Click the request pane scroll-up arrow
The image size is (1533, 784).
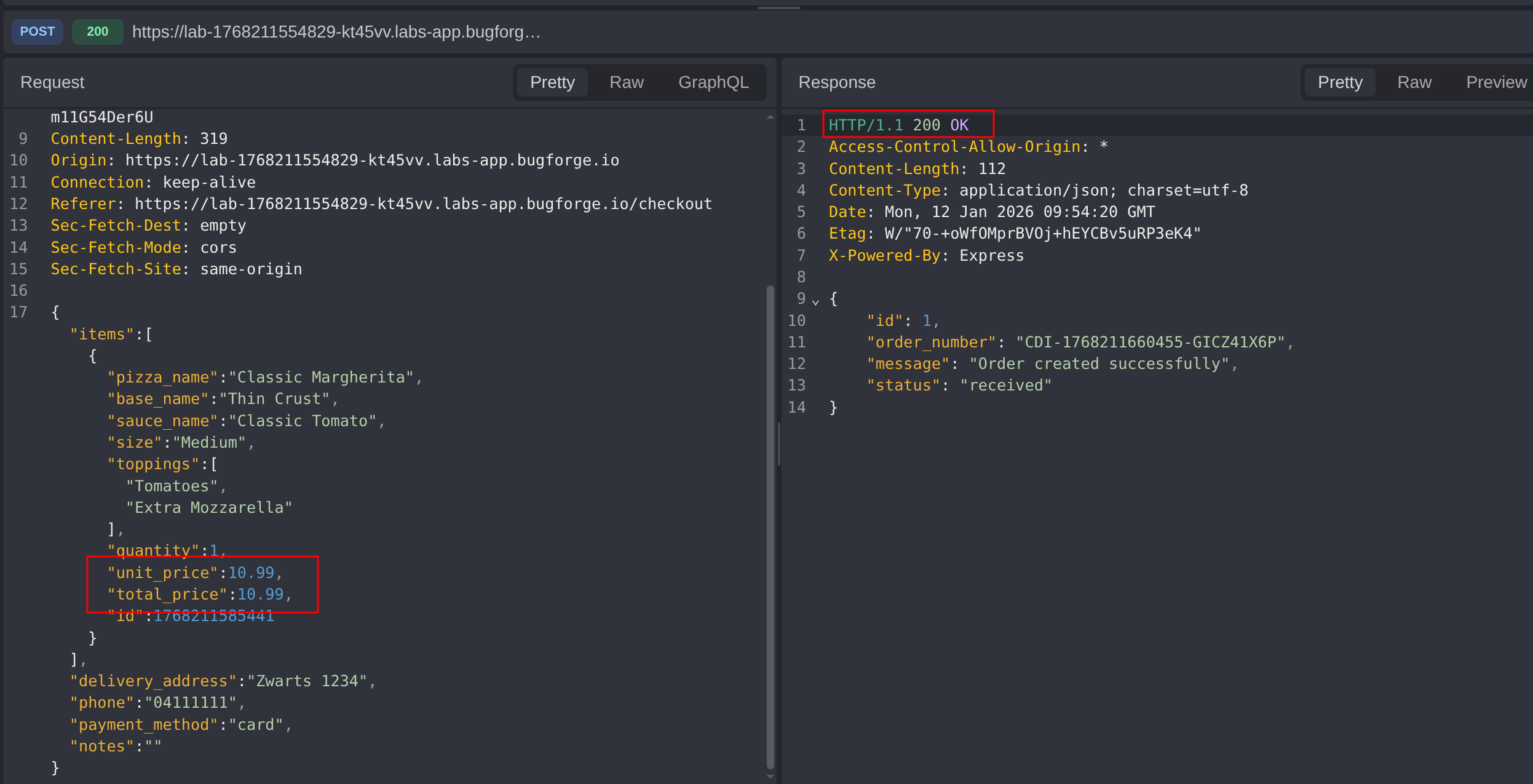pyautogui.click(x=770, y=117)
